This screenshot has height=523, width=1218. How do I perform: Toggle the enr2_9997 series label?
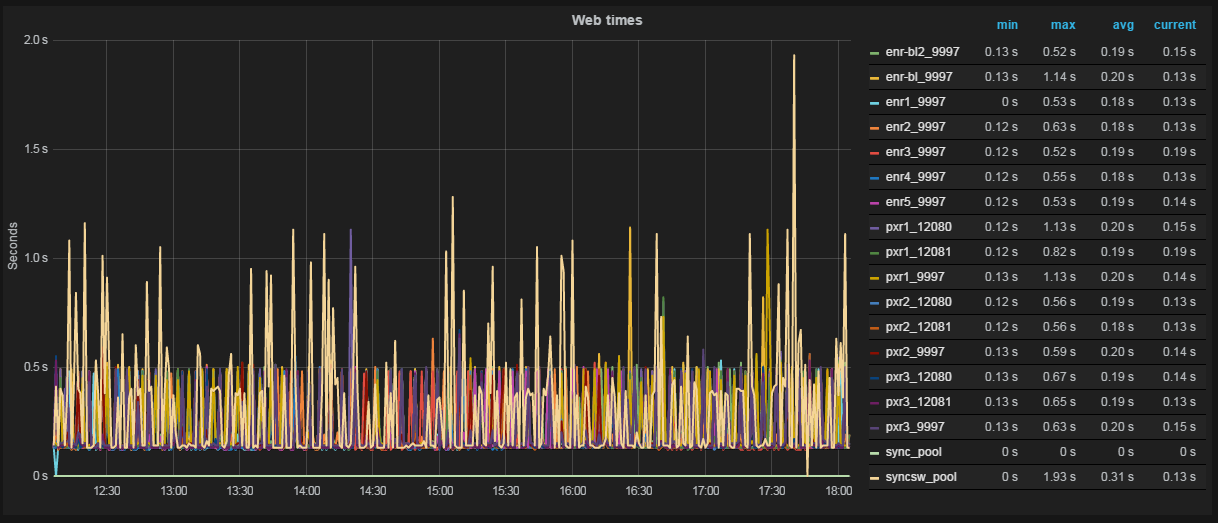tap(916, 127)
